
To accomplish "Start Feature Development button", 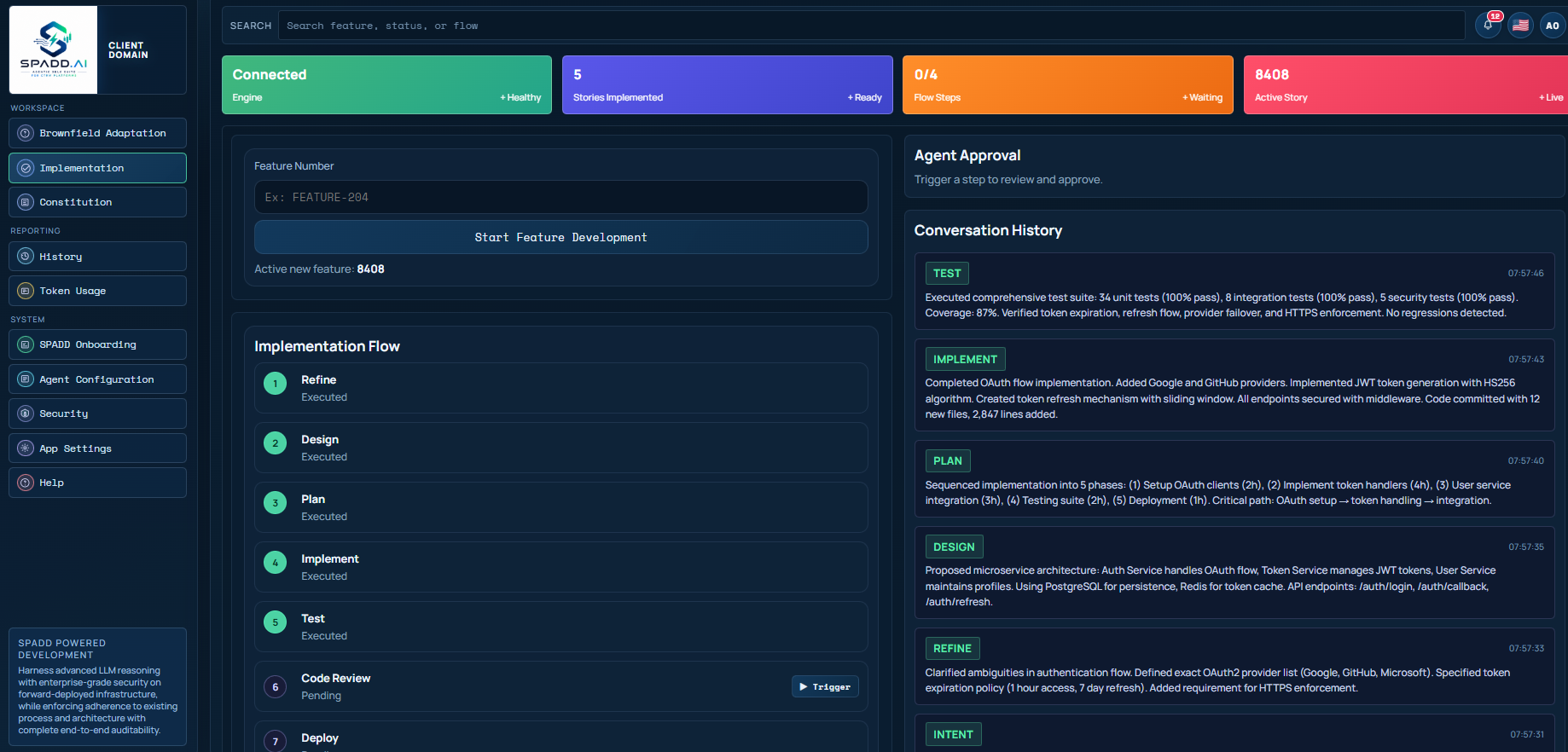I will (561, 237).
